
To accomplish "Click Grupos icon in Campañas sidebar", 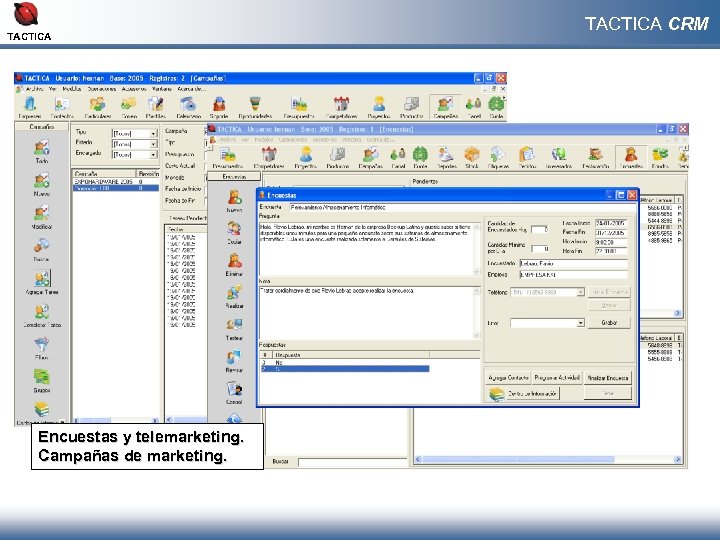I will pos(41,381).
